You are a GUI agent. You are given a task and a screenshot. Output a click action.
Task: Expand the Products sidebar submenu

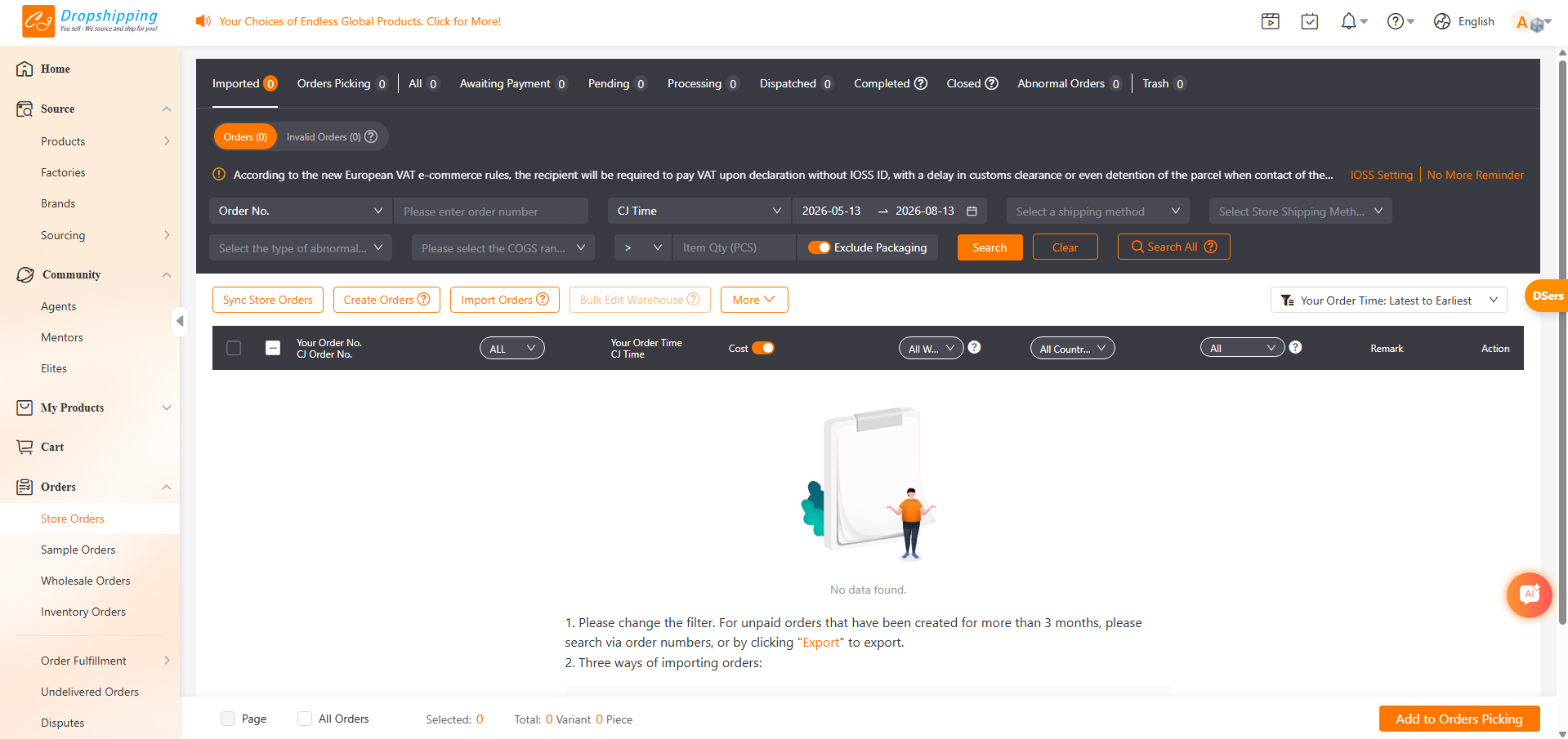(x=167, y=141)
